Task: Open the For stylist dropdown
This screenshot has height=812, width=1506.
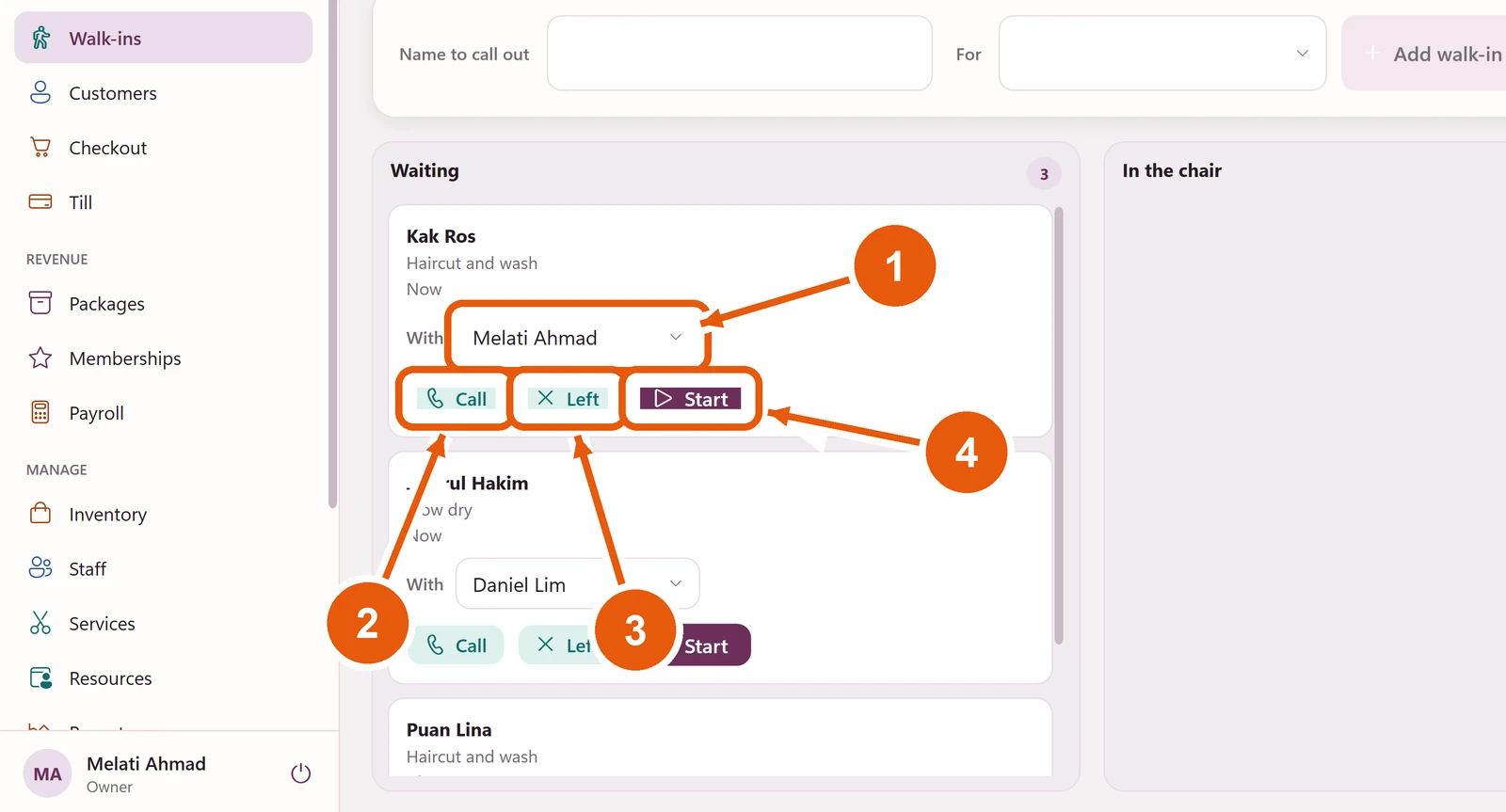Action: [x=1162, y=54]
